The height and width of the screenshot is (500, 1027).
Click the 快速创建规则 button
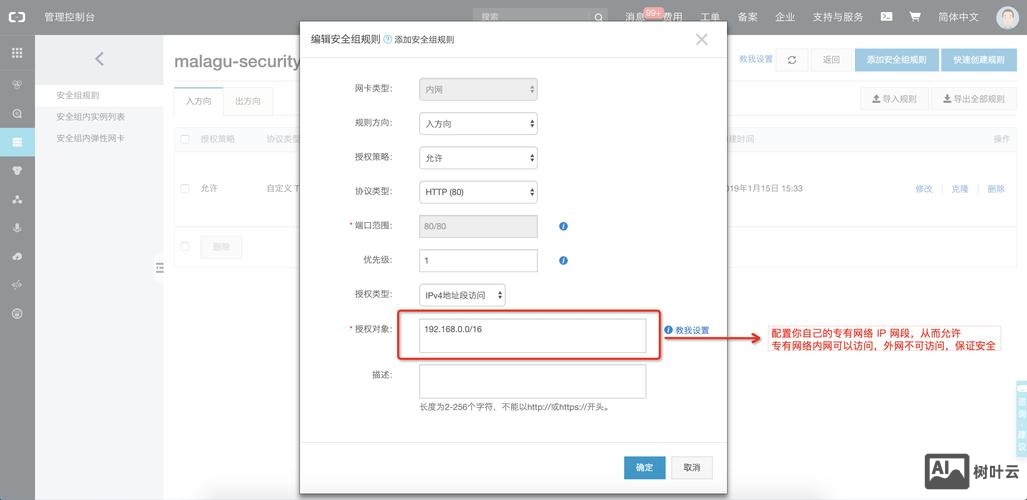click(979, 60)
